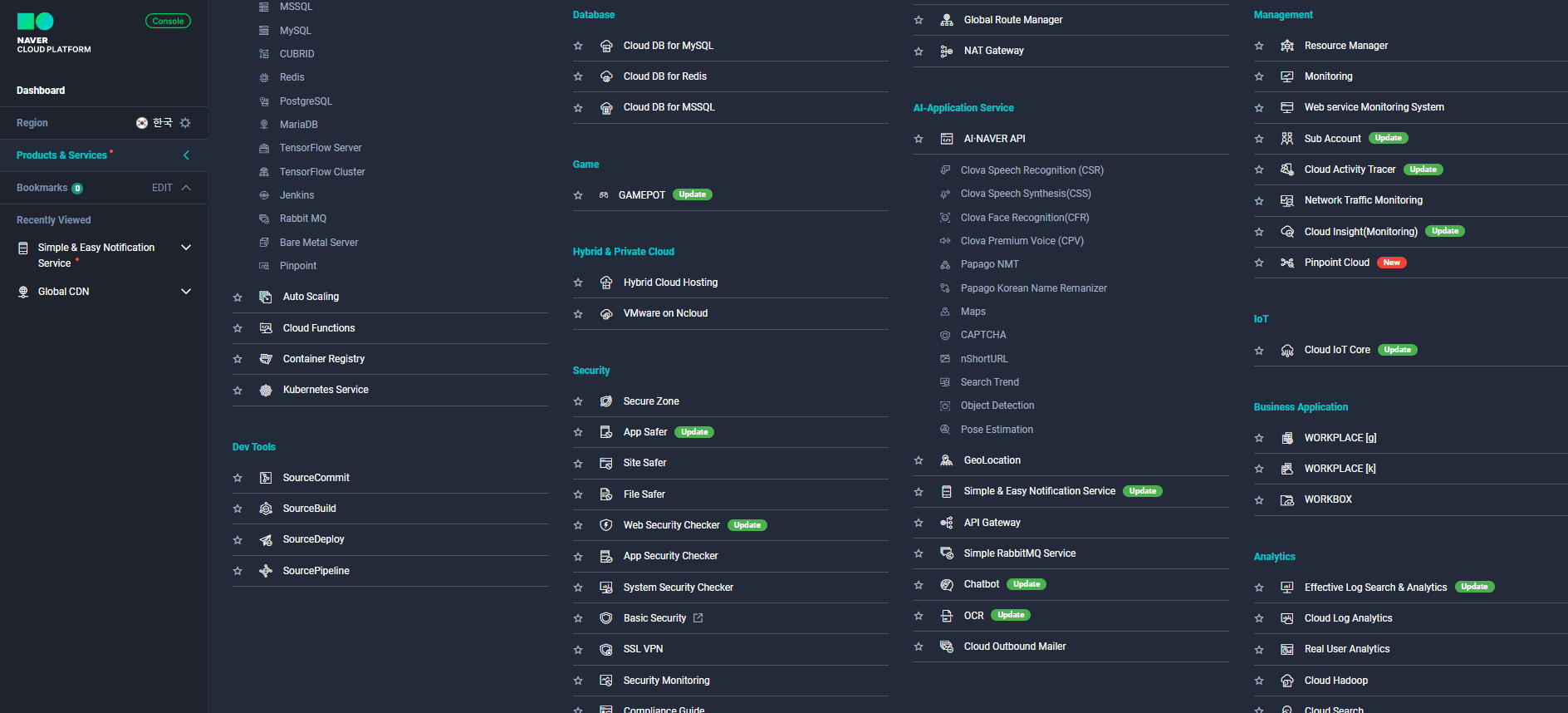The image size is (1568, 713).
Task: Open the Dashboard menu item
Action: tap(41, 91)
